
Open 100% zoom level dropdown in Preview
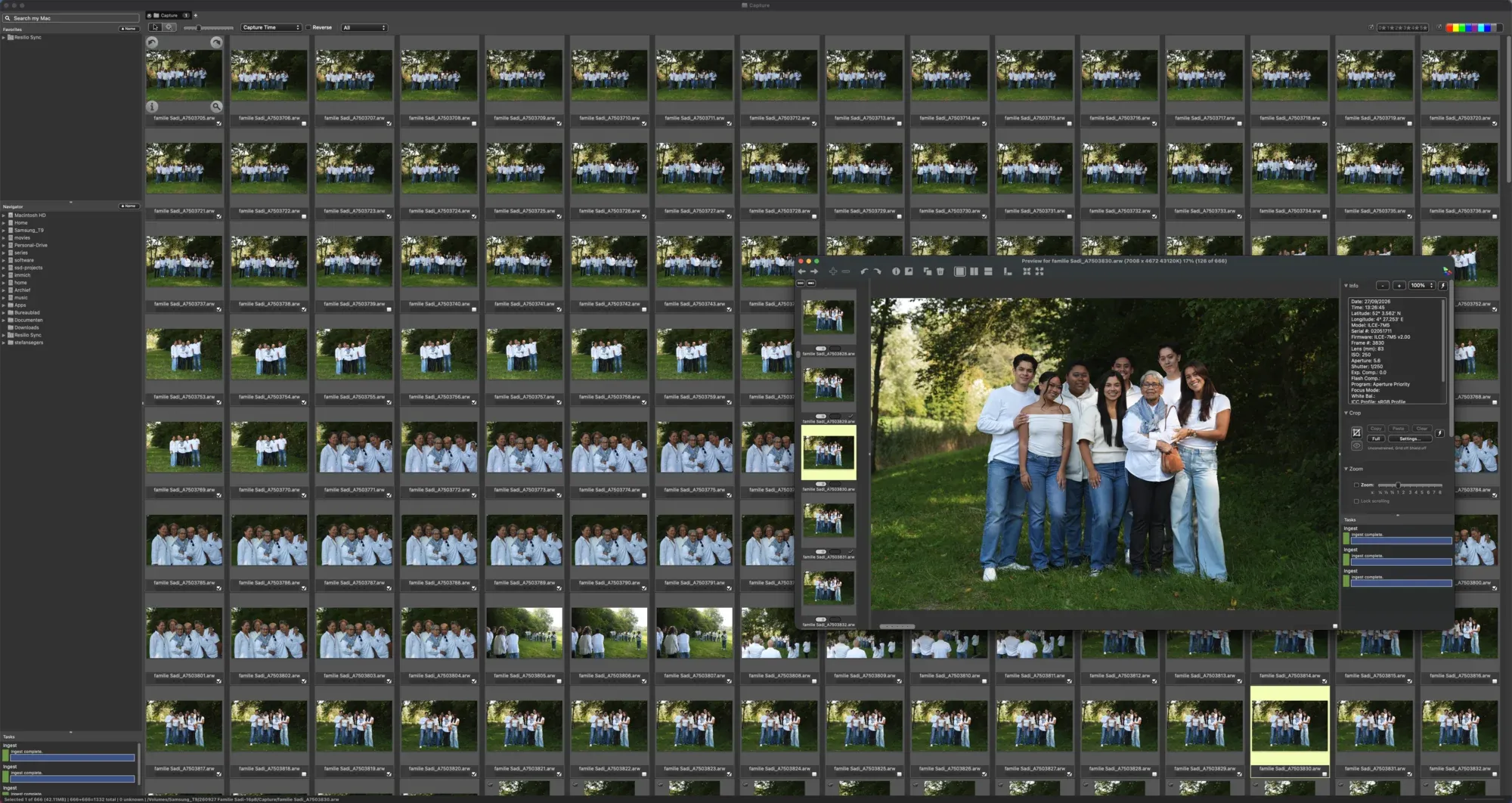(1421, 286)
